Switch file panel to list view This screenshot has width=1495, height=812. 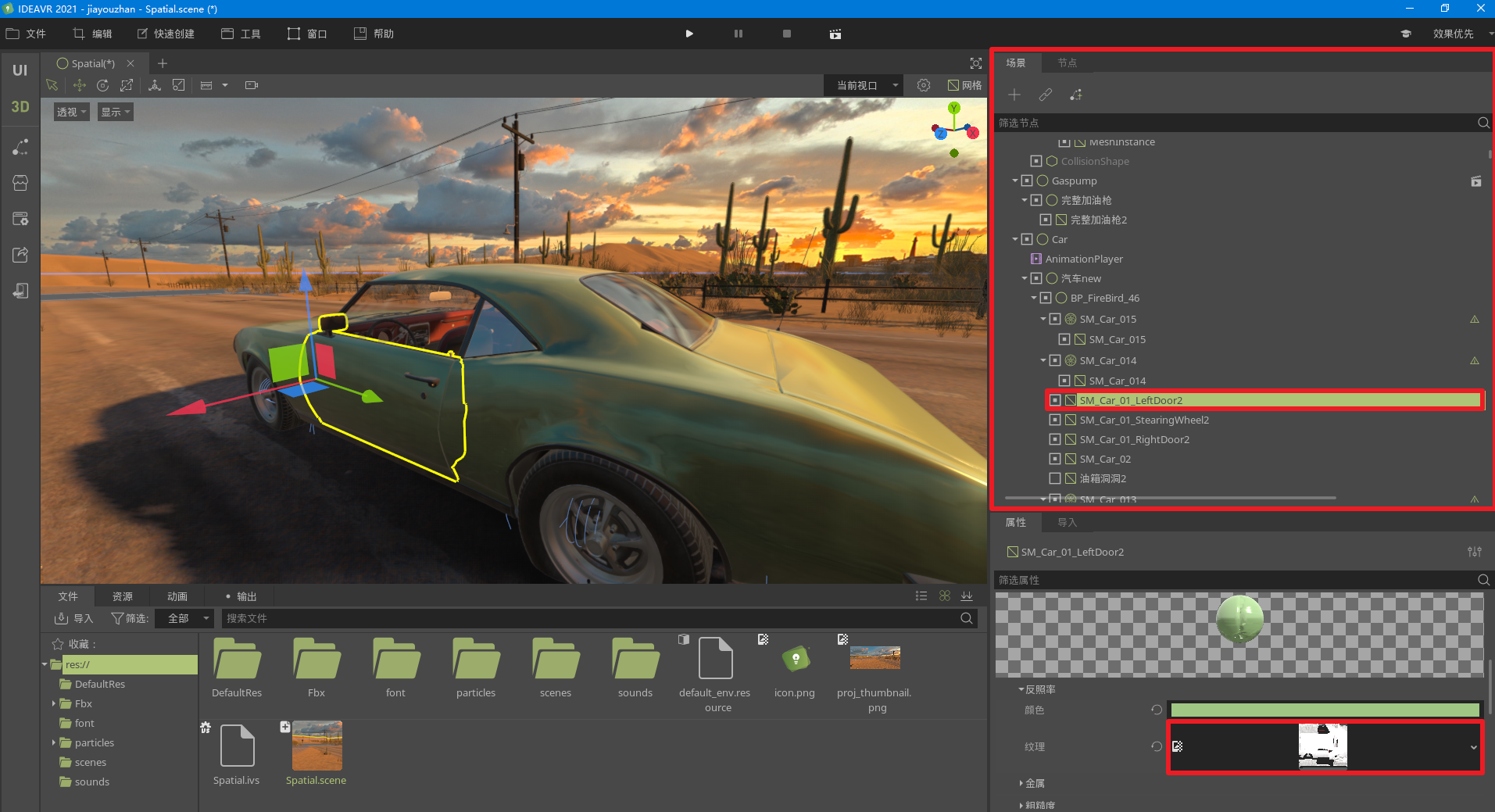point(921,596)
